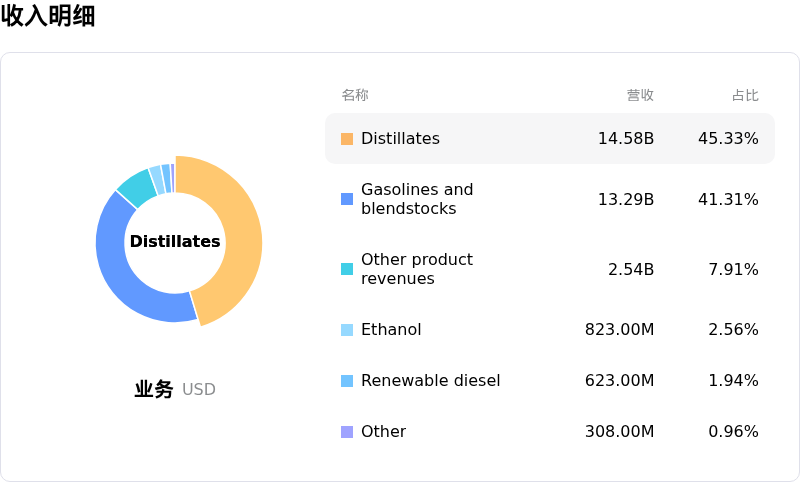Select the Renewable diesel row label

pyautogui.click(x=430, y=381)
